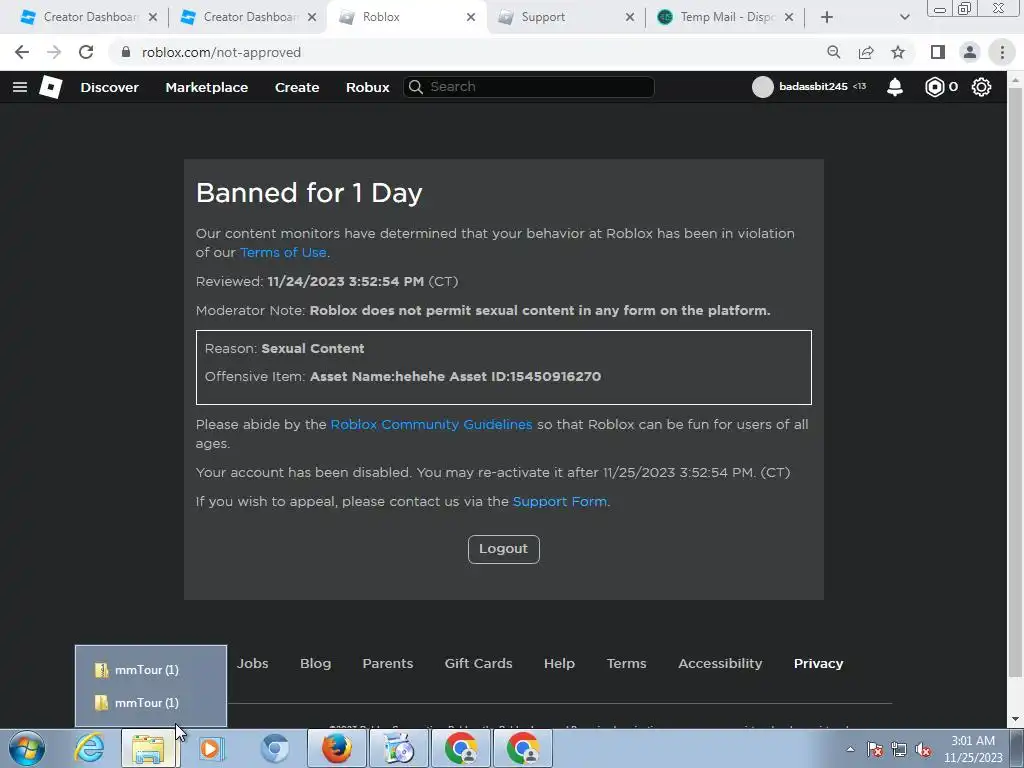The image size is (1024, 768).
Task: Select the second mmTour (1) window preview
Action: coord(151,703)
